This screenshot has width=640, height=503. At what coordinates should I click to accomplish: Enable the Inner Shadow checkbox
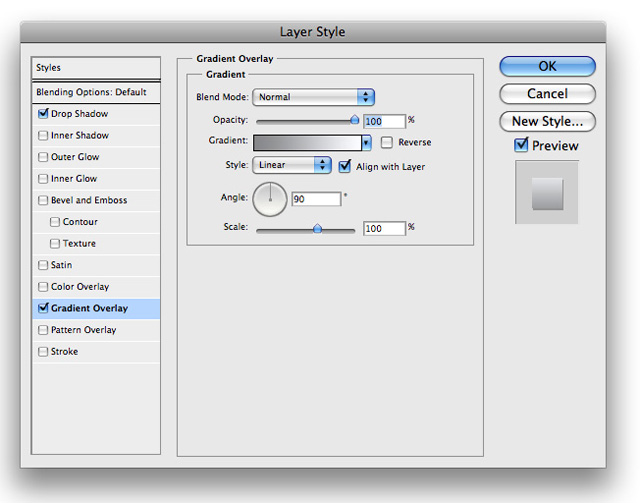[x=43, y=135]
